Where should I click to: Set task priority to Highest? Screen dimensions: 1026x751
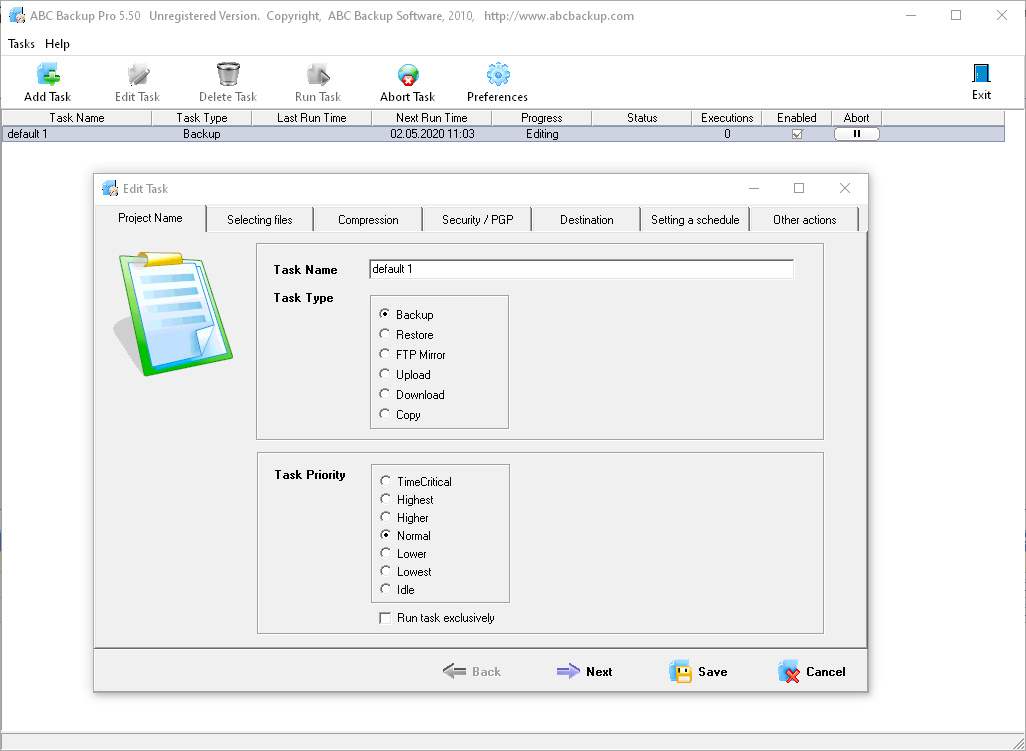point(386,500)
